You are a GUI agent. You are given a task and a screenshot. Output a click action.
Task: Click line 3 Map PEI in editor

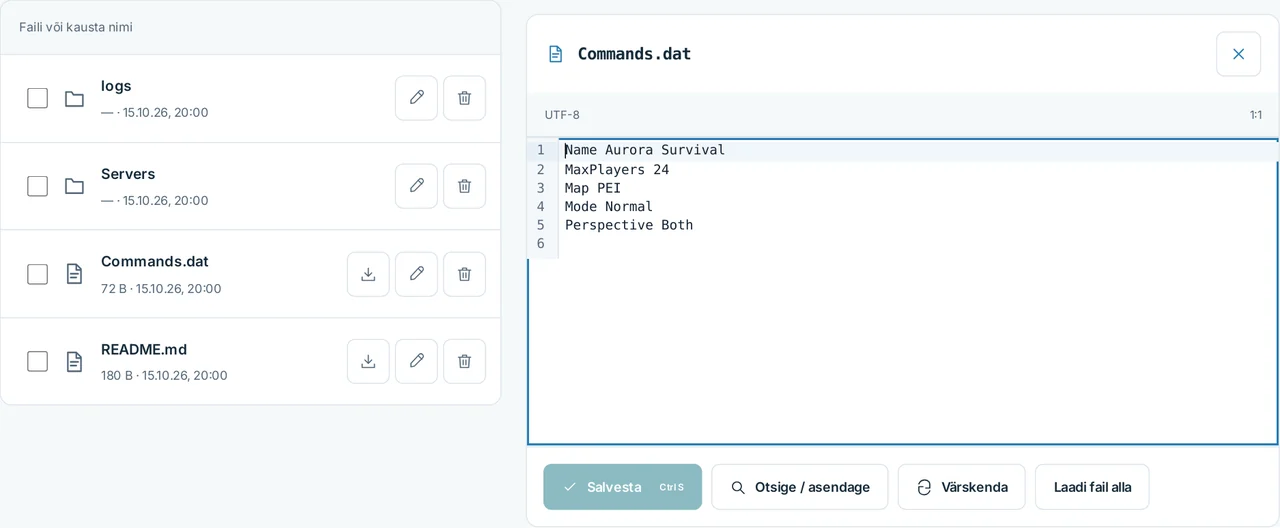point(593,188)
